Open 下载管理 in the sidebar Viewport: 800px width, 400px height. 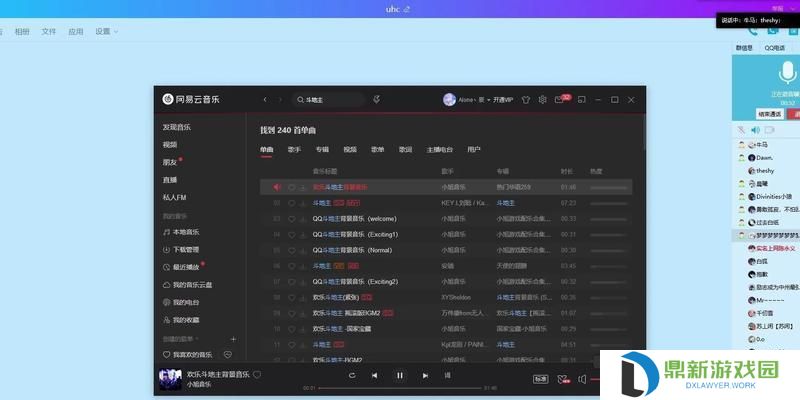(x=181, y=249)
